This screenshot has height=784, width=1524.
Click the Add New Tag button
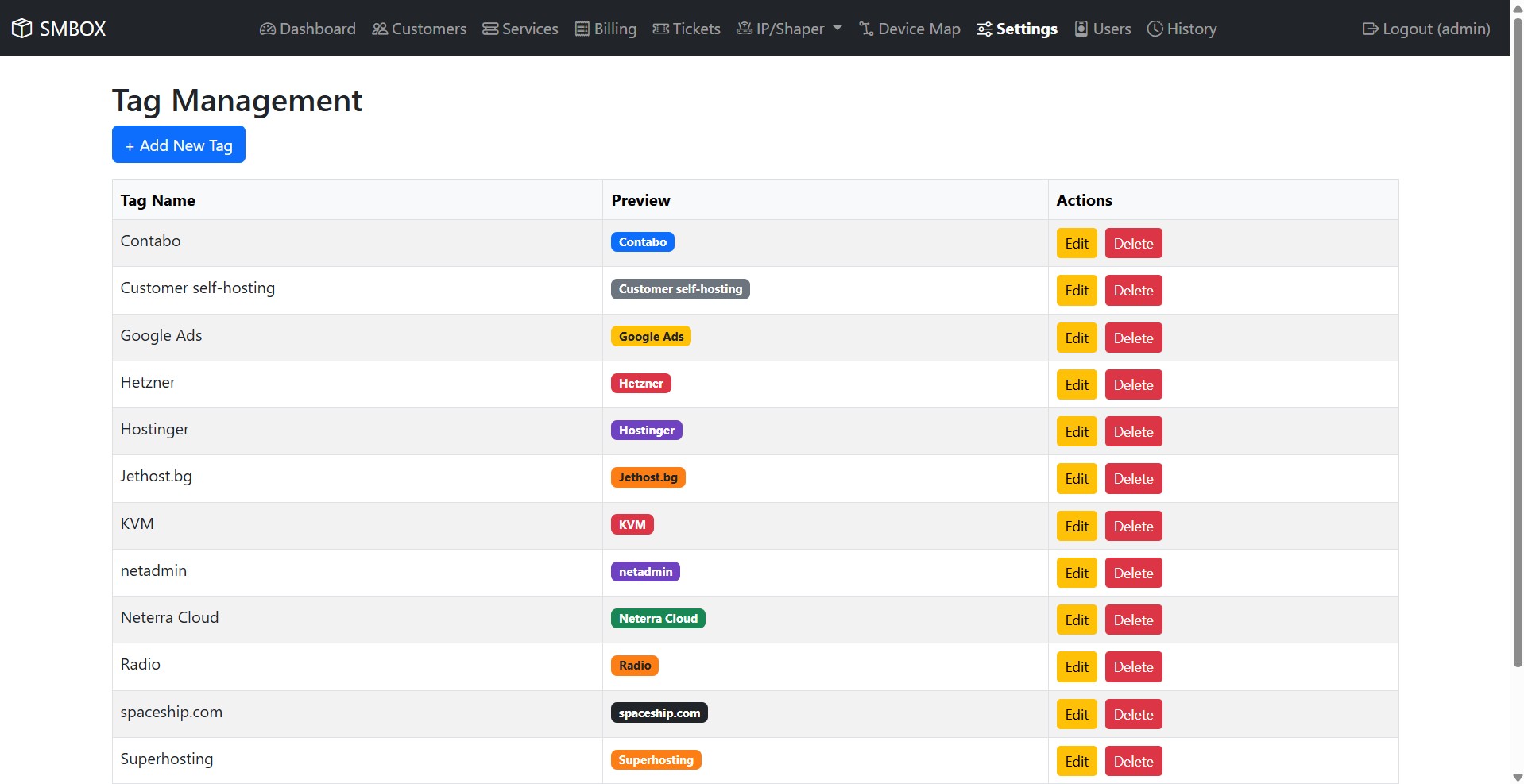[x=179, y=145]
